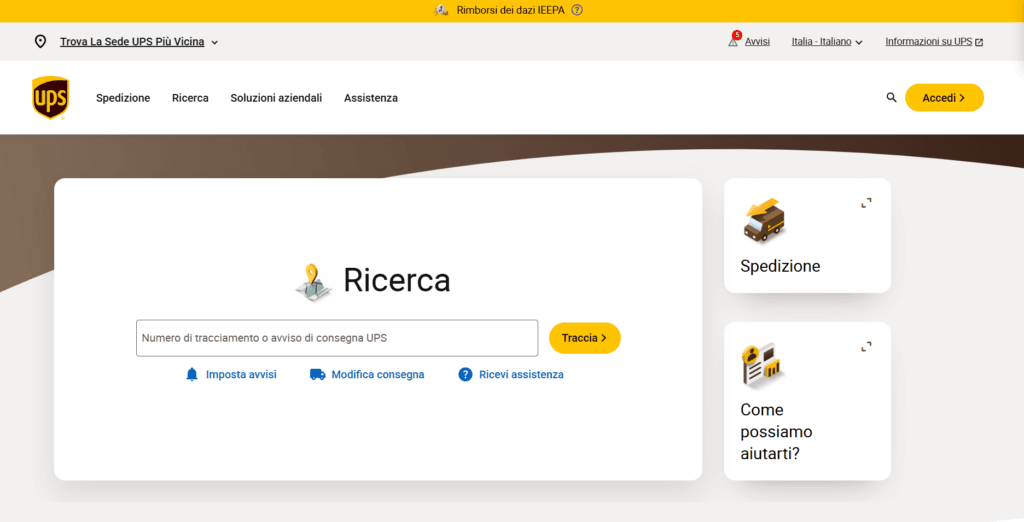Screen dimensions: 1024x522
Task: Expand the Come possiamo aiutarti card icon
Action: pos(866,347)
